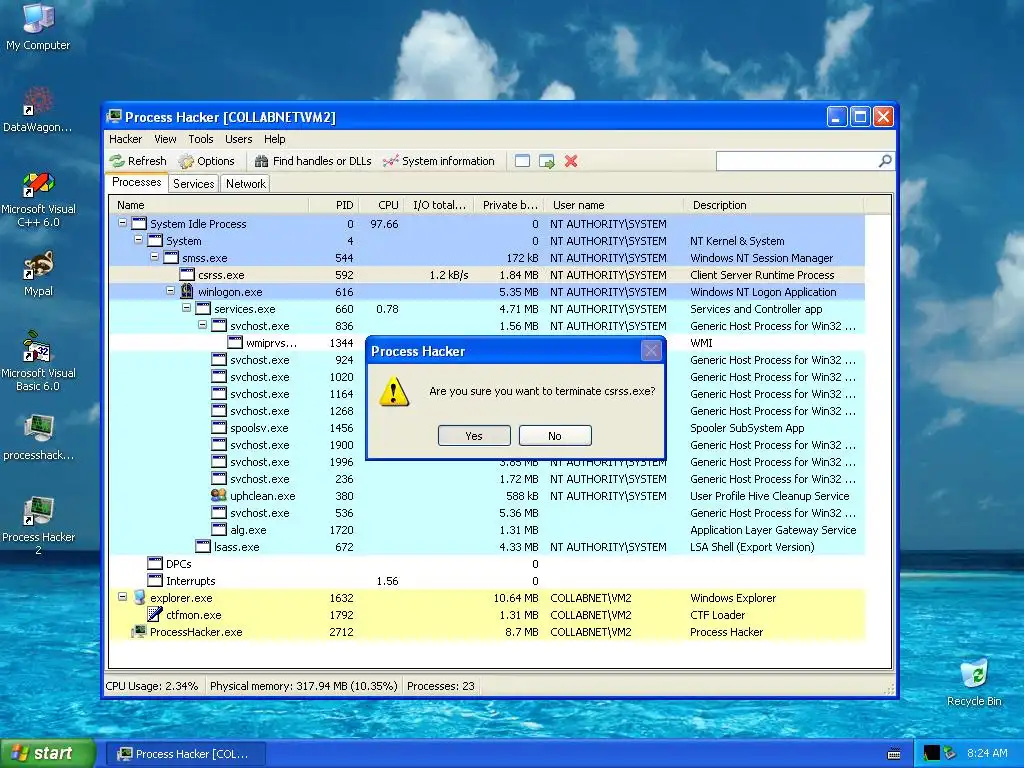Click the keyboard icon in the taskbar
The height and width of the screenshot is (768, 1024).
[x=894, y=754]
